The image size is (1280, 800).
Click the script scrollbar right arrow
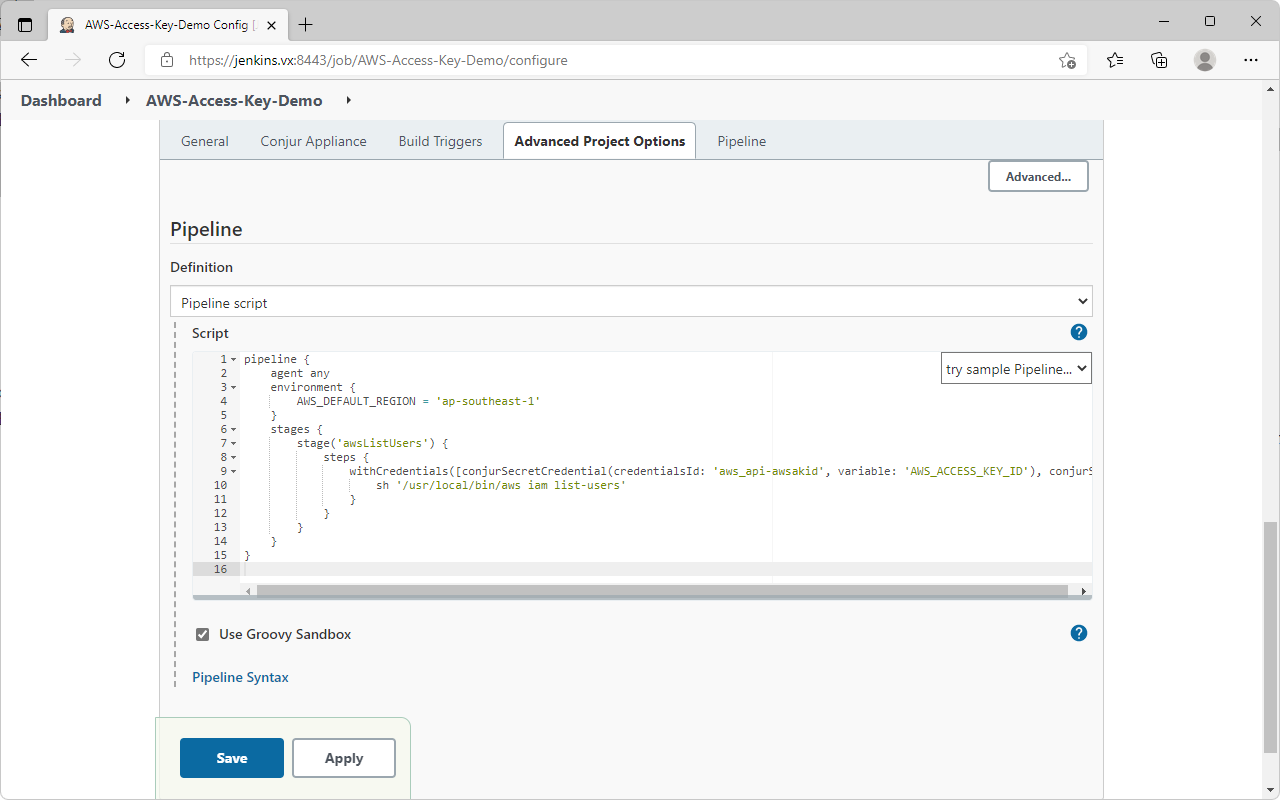(1084, 591)
